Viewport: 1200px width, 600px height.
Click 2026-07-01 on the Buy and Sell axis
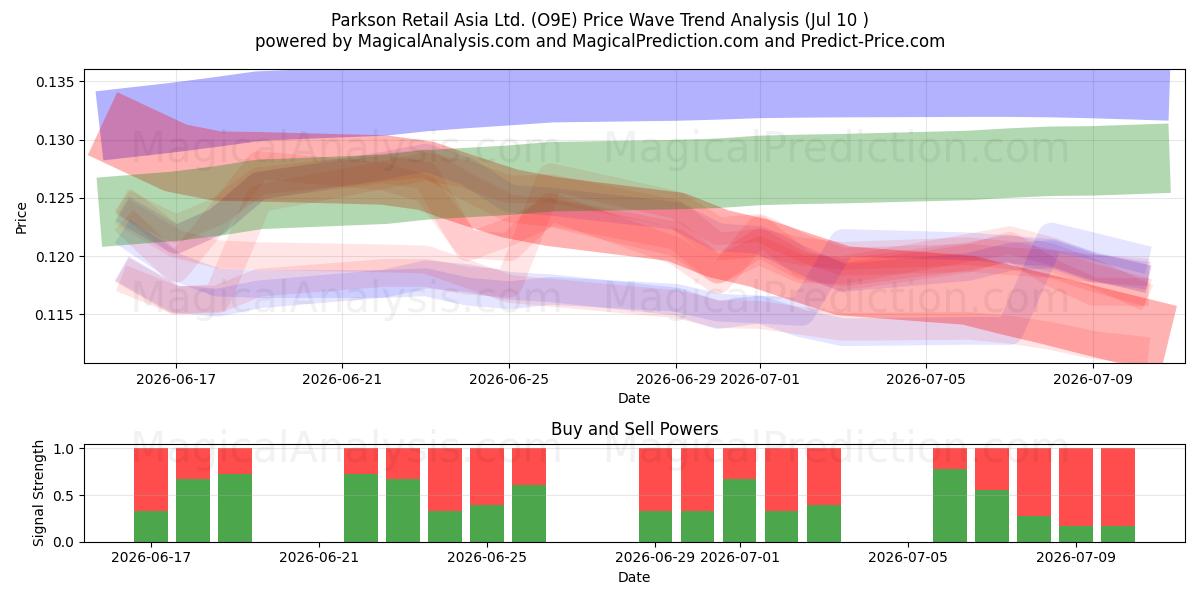[739, 558]
